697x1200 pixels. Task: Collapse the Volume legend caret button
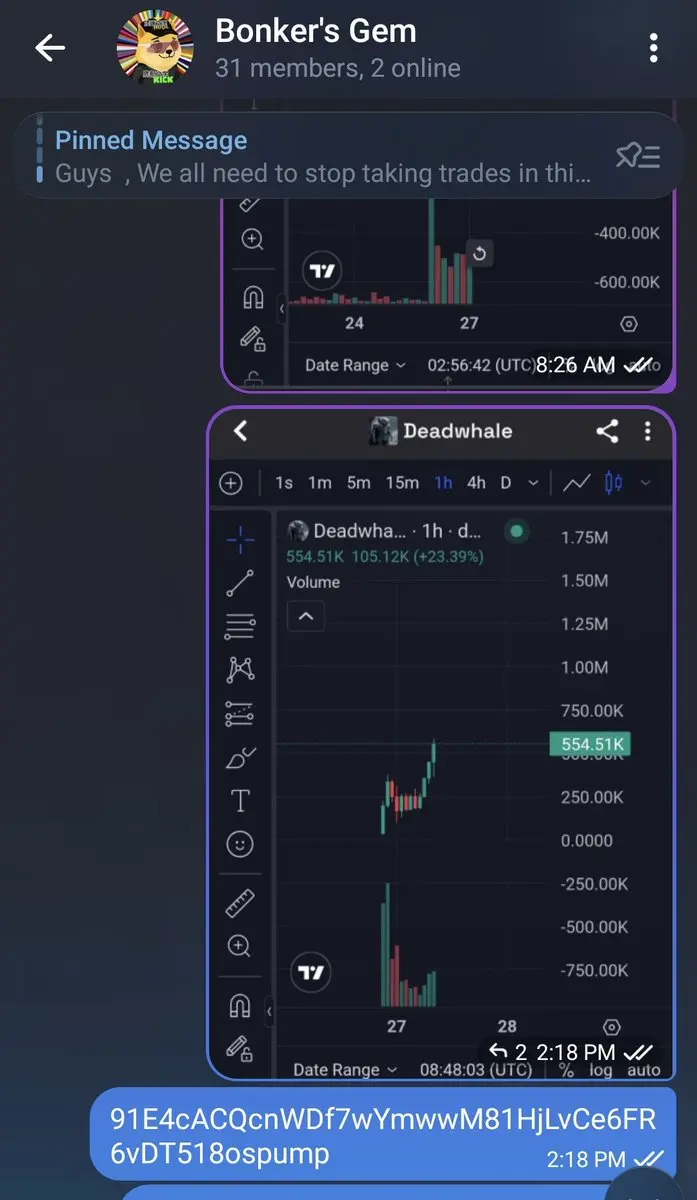(306, 617)
